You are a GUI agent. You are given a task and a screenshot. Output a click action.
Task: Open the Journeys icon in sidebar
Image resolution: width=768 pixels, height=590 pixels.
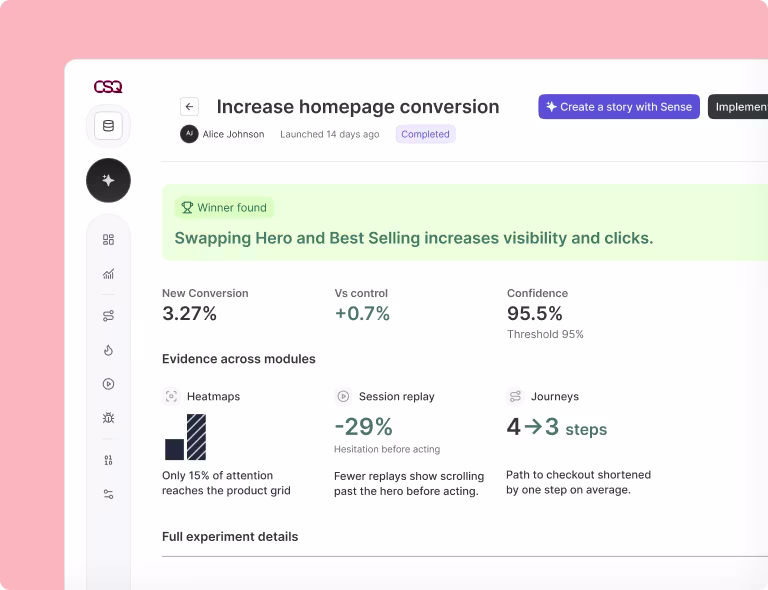click(x=108, y=316)
